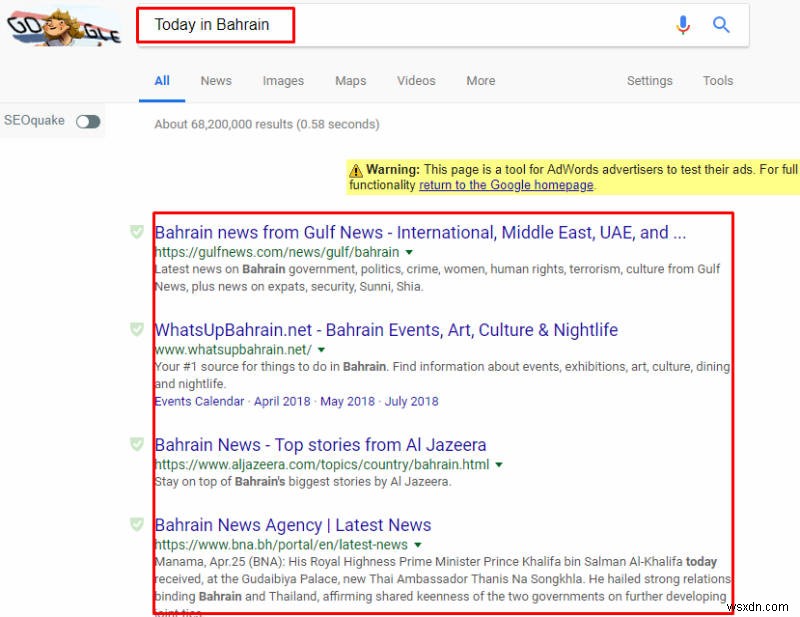Click the safety icon next to Bahrain News Agency
The image size is (800, 617).
(x=135, y=525)
